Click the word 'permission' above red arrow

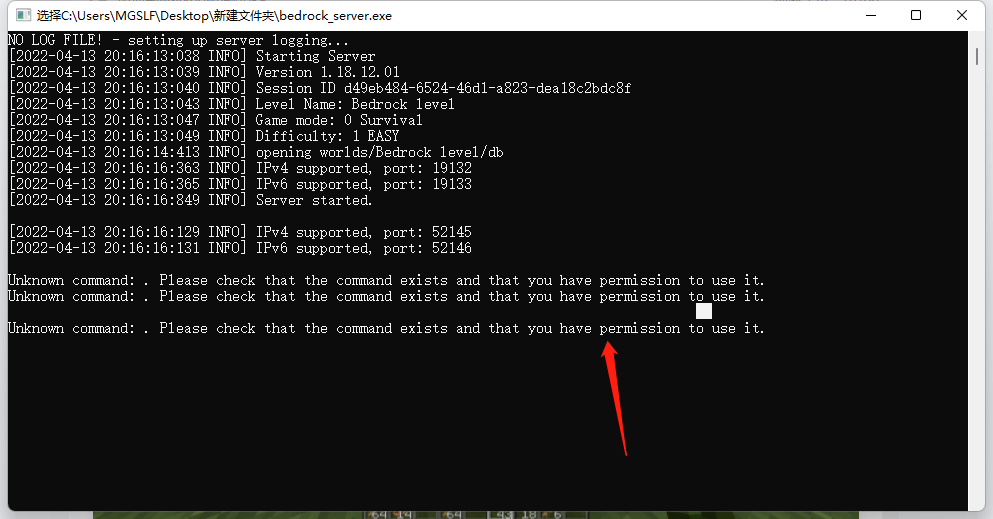coord(640,328)
